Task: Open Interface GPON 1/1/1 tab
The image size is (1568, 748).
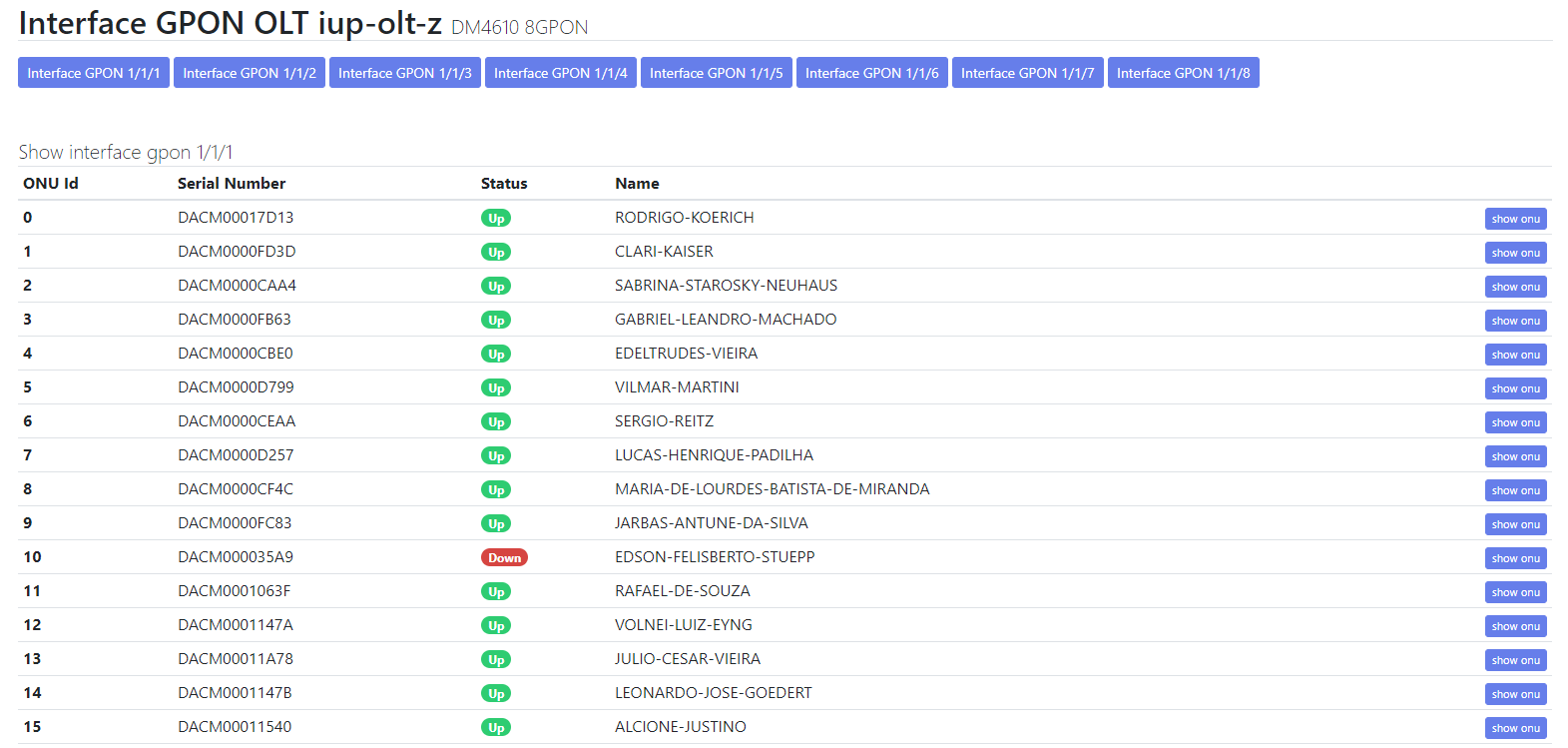Action: click(94, 73)
